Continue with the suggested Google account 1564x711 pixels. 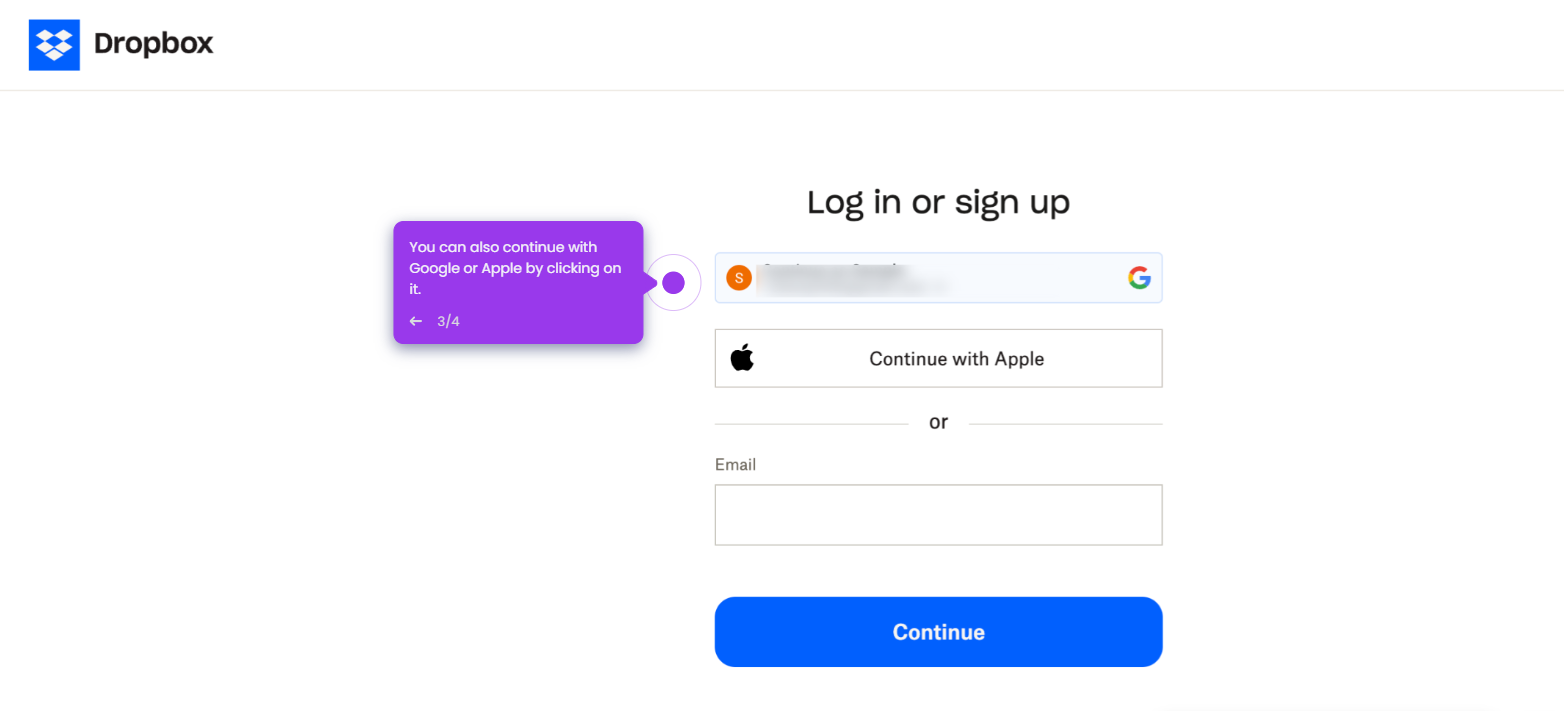tap(937, 277)
